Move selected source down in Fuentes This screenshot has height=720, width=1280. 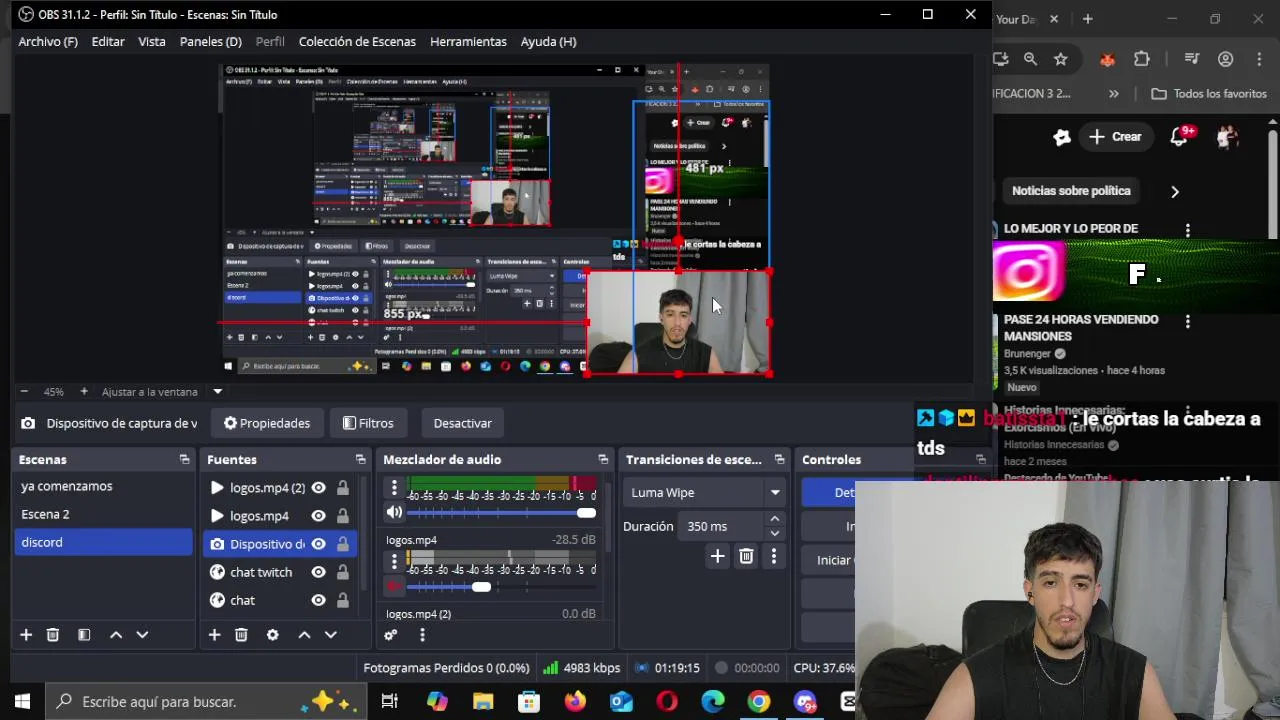coord(330,635)
